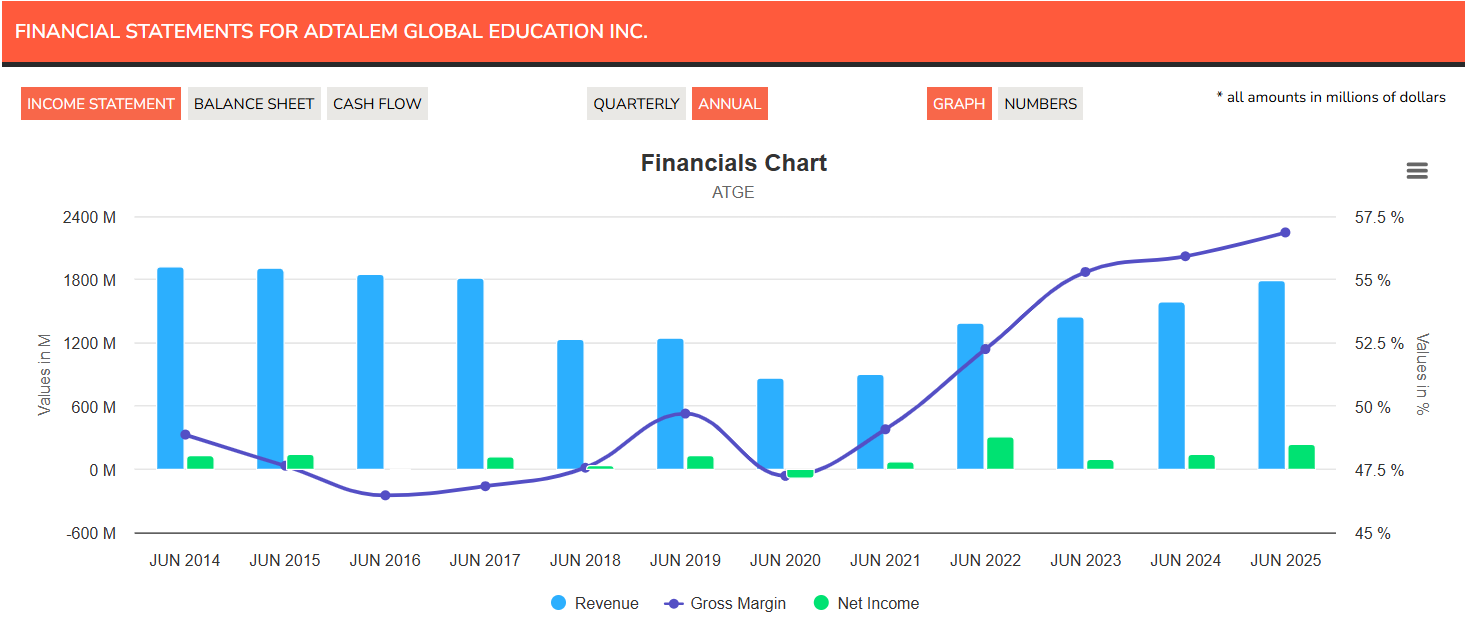Screen dimensions: 1465x622
Task: Click the JUN 2016 gross margin point
Action: (385, 495)
